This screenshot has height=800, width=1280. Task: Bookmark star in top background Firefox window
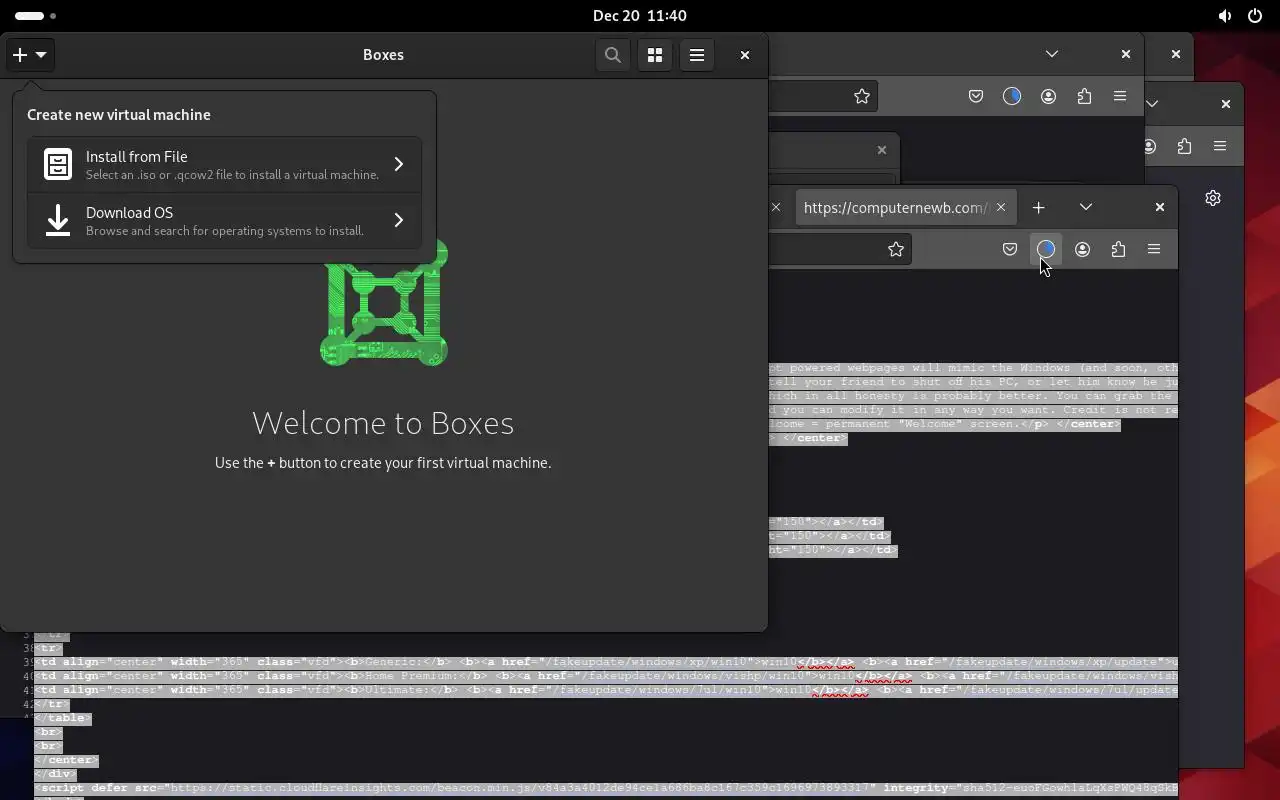click(x=862, y=96)
